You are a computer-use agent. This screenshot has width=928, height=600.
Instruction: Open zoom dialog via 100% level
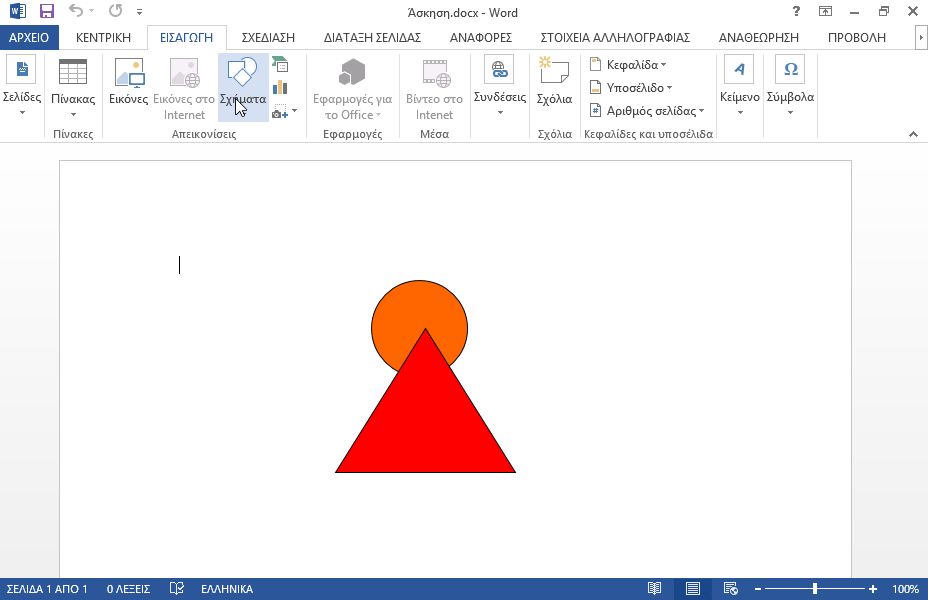coord(906,589)
